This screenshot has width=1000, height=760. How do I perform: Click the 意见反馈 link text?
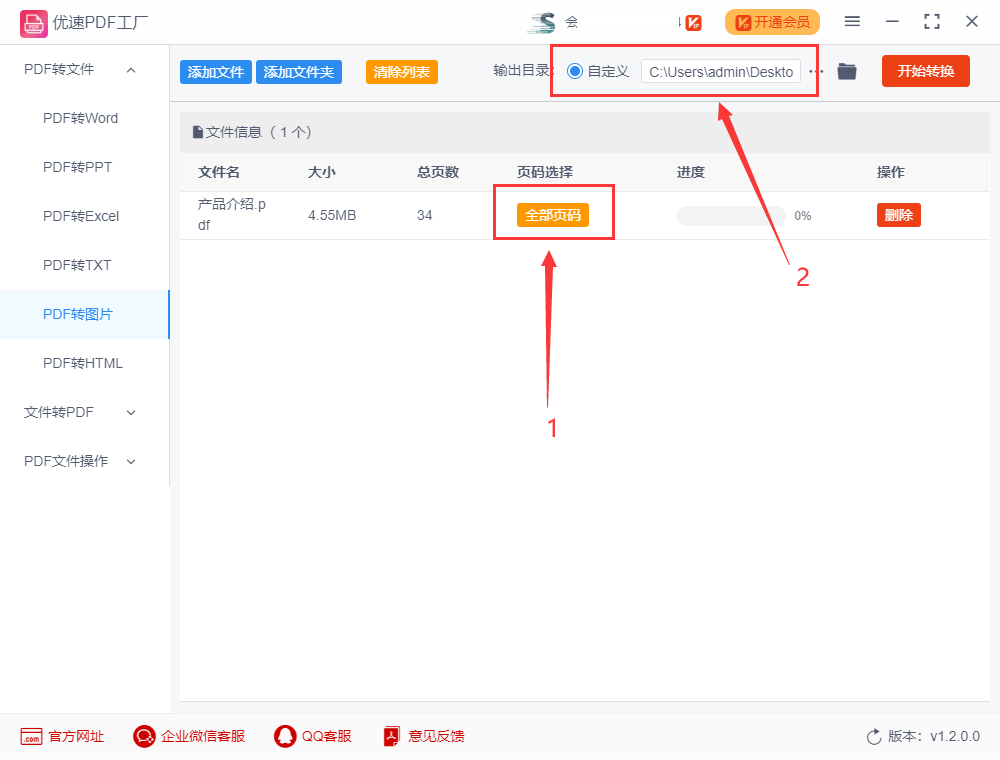click(x=436, y=736)
